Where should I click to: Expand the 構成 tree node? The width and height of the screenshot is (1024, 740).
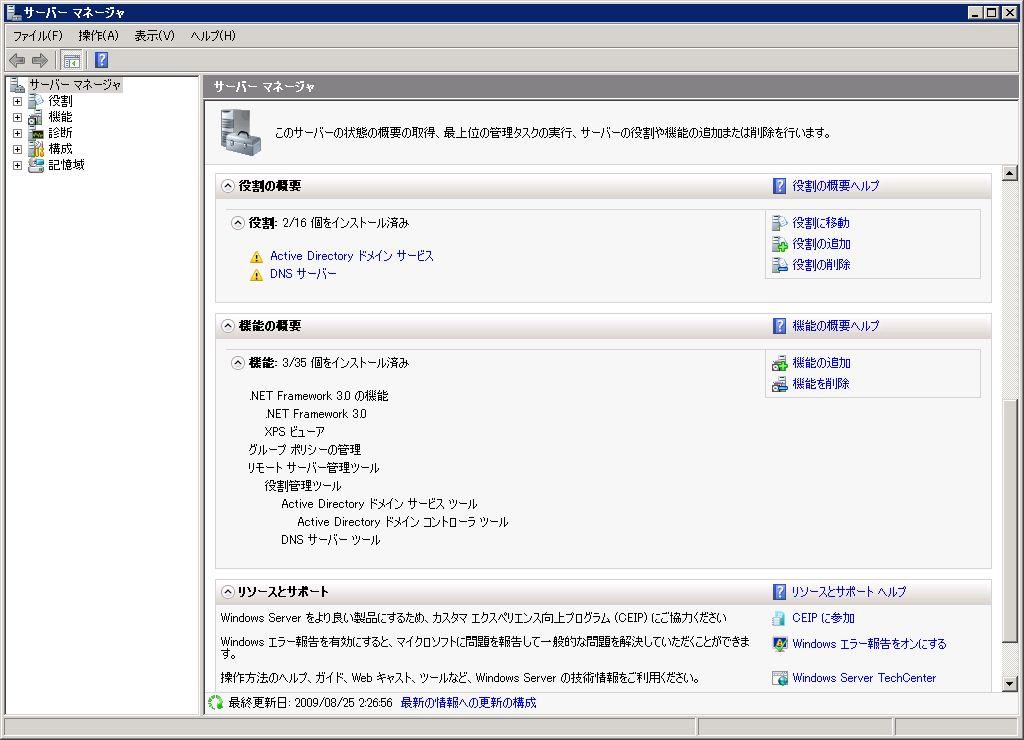tap(18, 150)
